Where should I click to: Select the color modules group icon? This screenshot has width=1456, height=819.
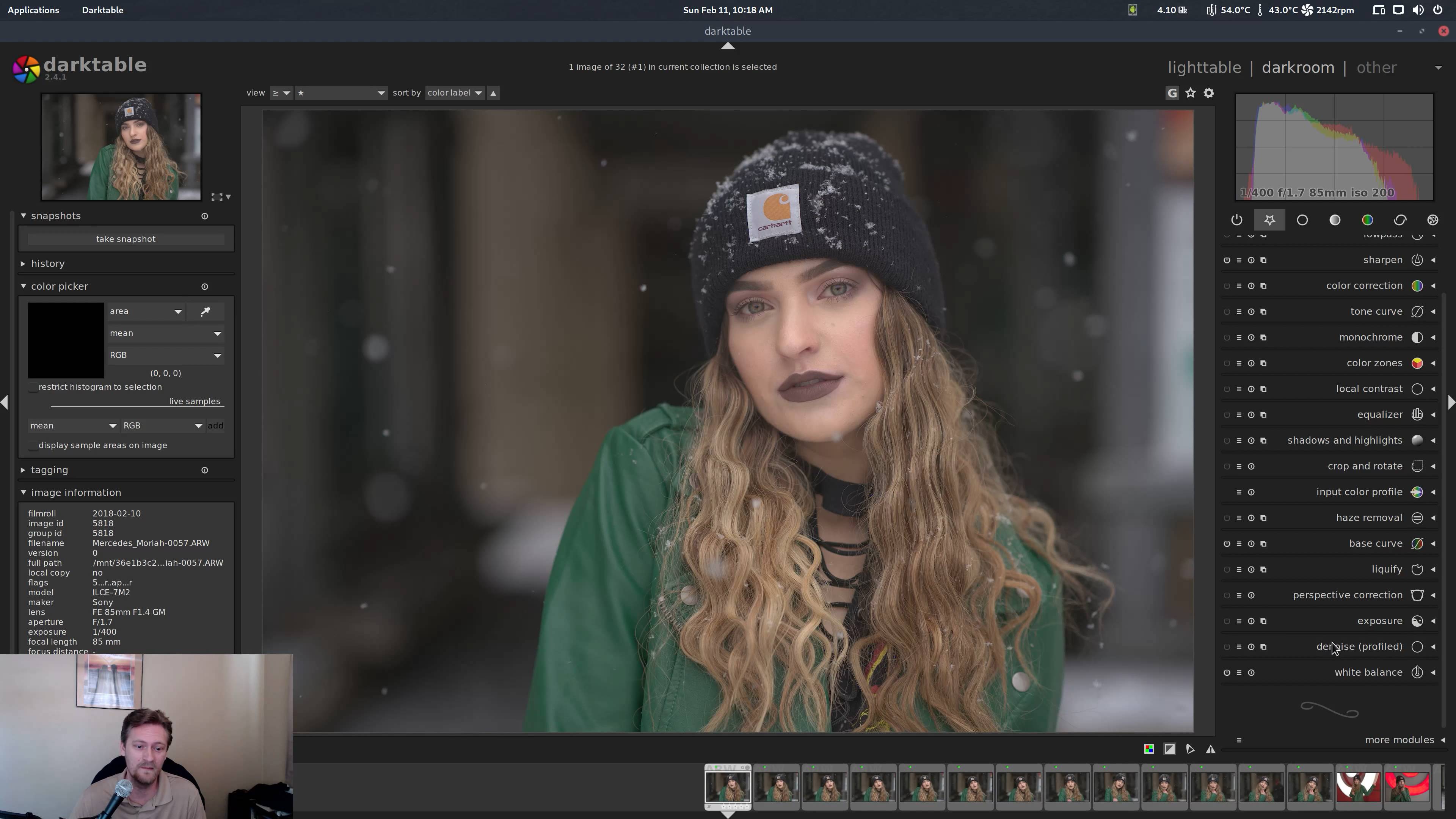tap(1367, 220)
